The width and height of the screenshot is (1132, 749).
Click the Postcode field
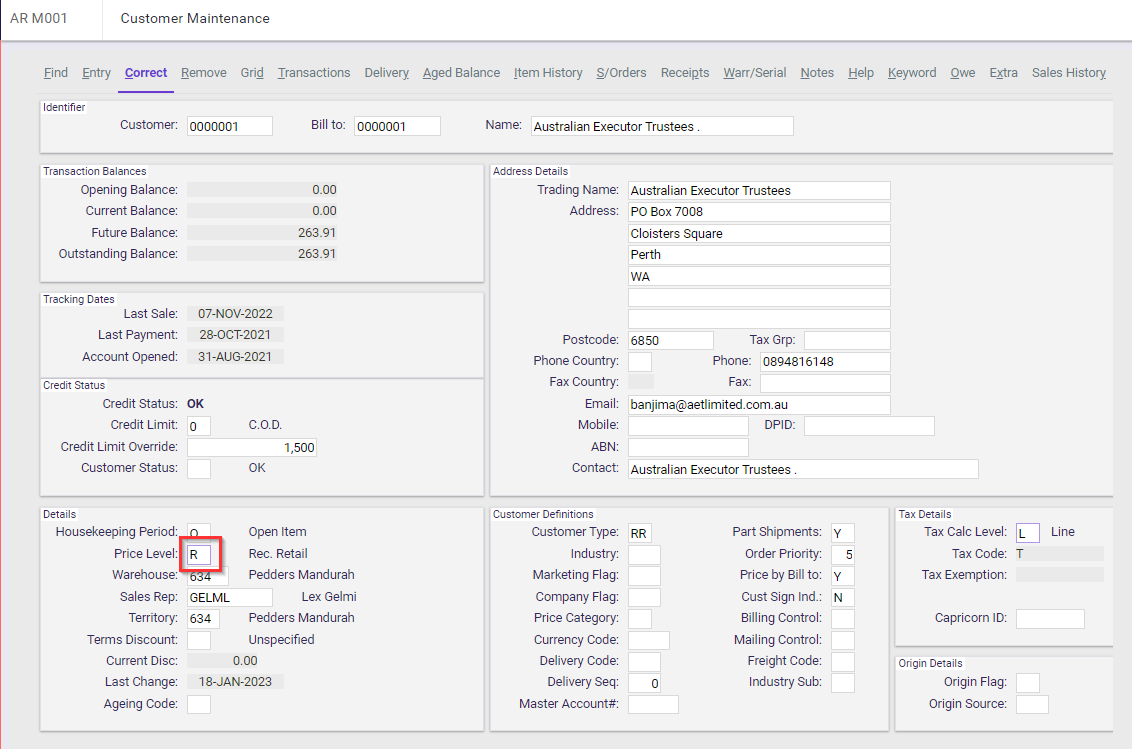pyautogui.click(x=671, y=340)
